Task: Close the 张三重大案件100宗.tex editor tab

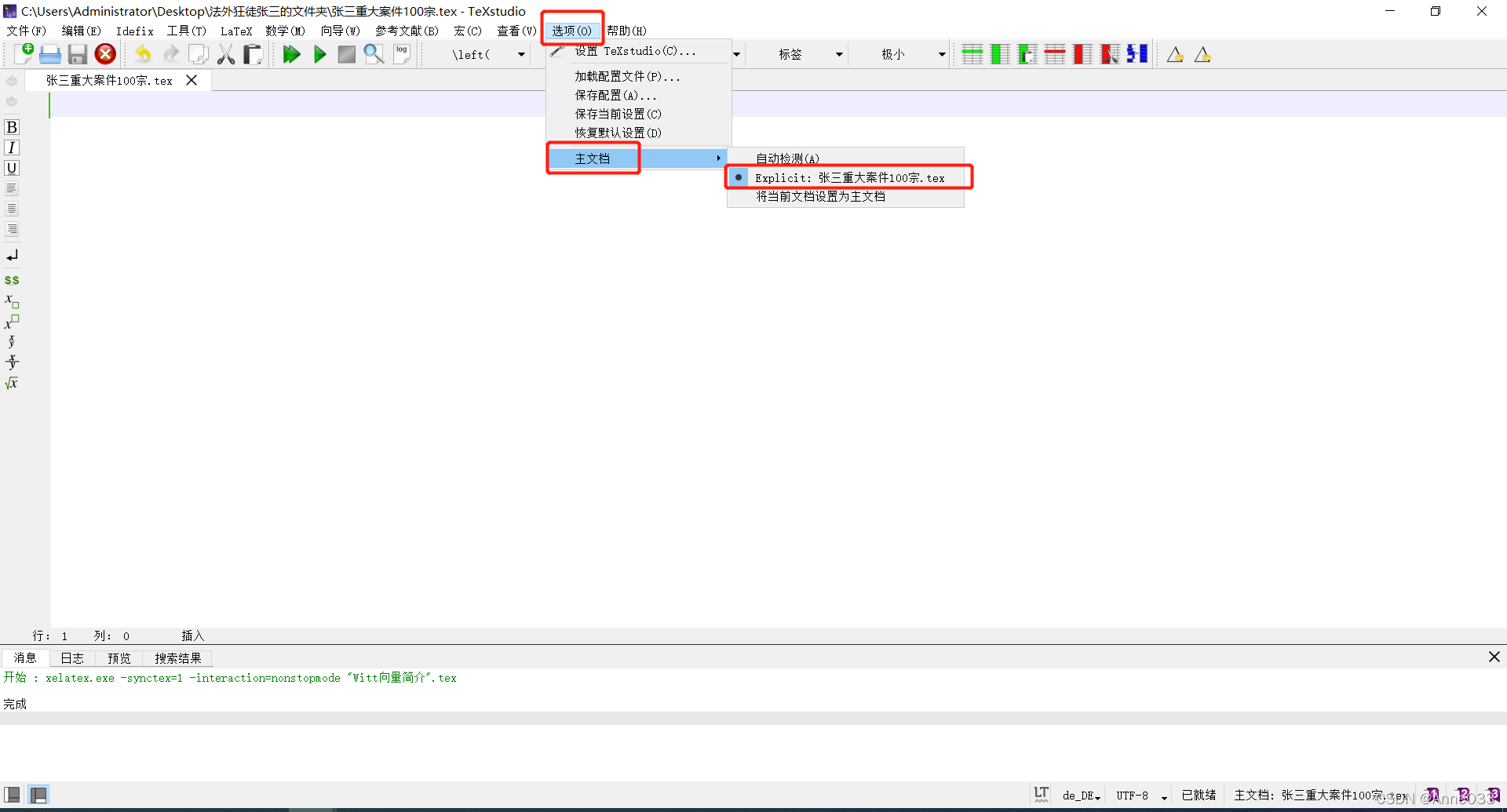Action: (x=192, y=80)
